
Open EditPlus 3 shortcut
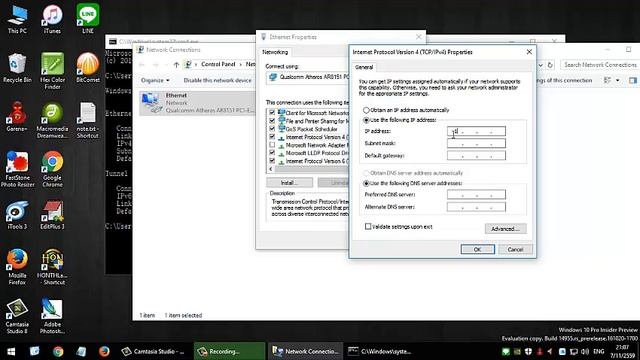point(52,215)
